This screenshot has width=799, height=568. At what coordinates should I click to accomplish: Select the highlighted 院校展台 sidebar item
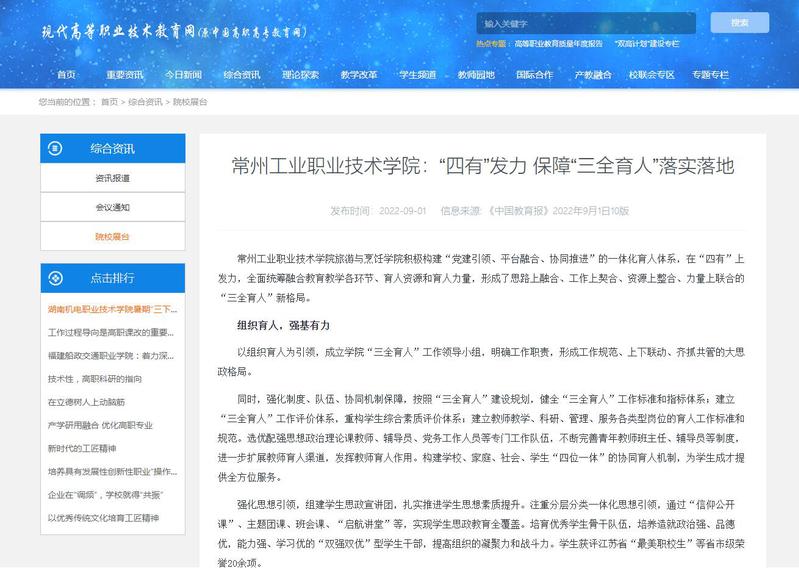tap(112, 236)
